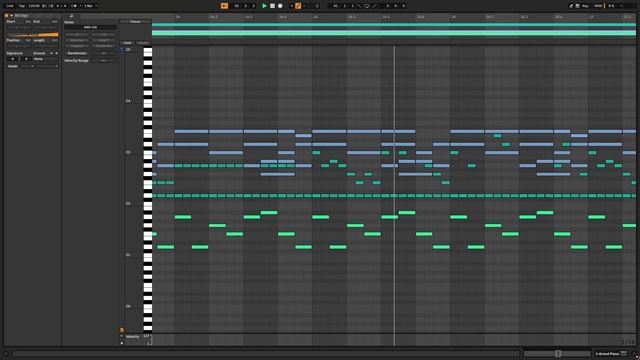Open the Scale root note dropdown

(27, 66)
